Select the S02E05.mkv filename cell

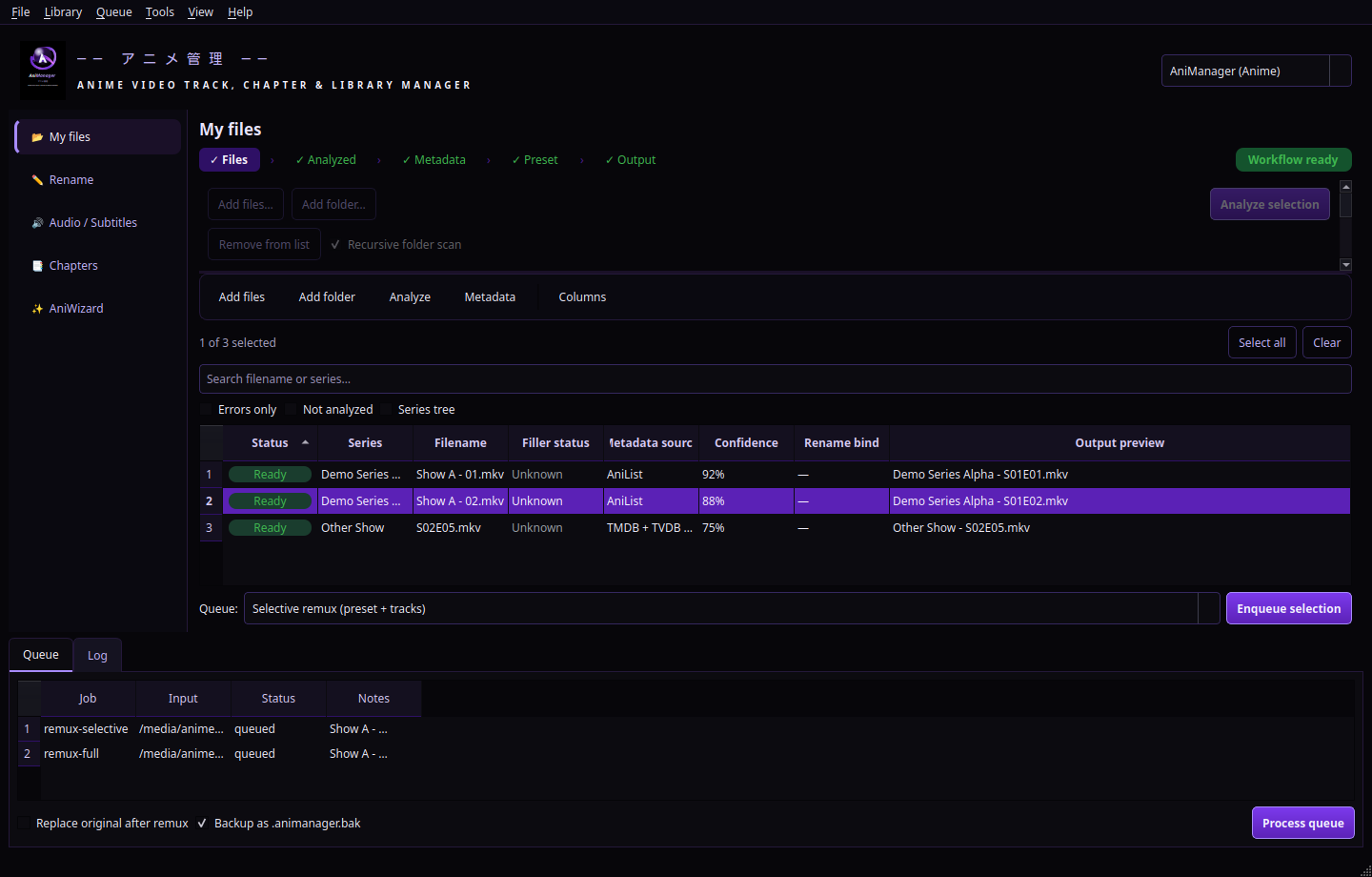(x=460, y=528)
